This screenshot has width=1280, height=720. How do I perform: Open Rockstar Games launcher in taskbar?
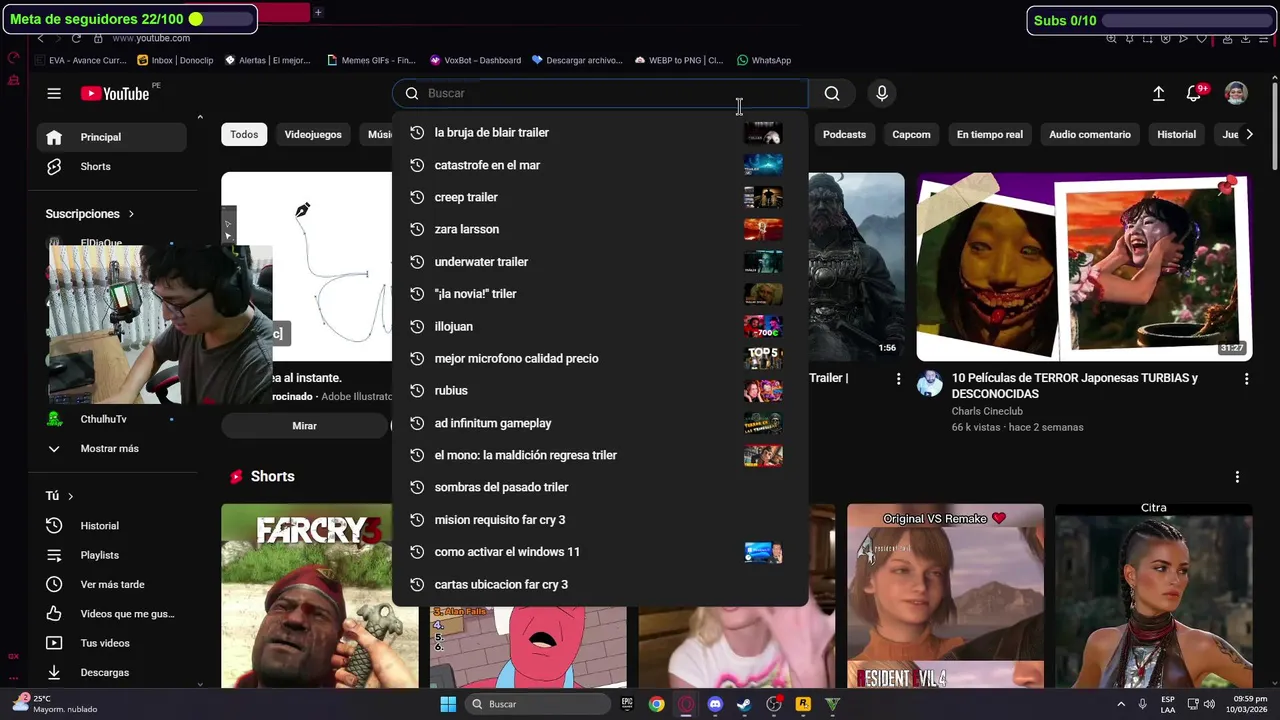[x=803, y=704]
